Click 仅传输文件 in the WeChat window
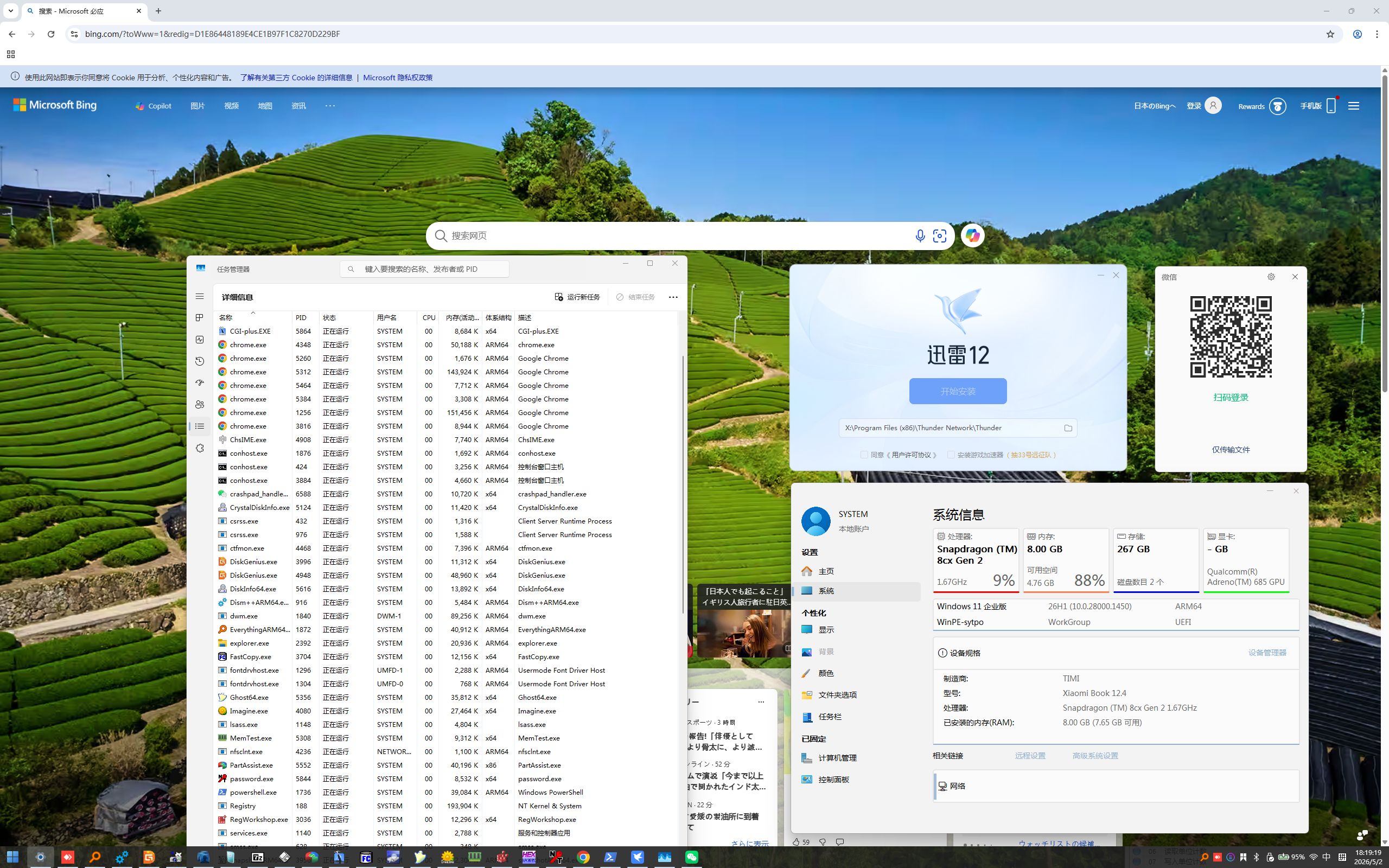This screenshot has width=1389, height=868. 1231,450
